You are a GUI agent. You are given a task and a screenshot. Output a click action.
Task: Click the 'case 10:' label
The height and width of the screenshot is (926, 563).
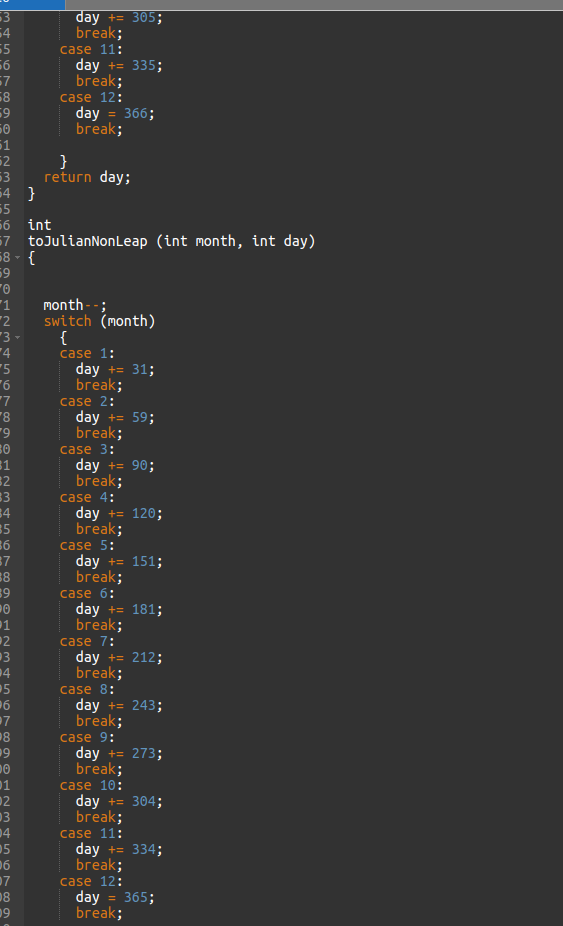click(91, 785)
